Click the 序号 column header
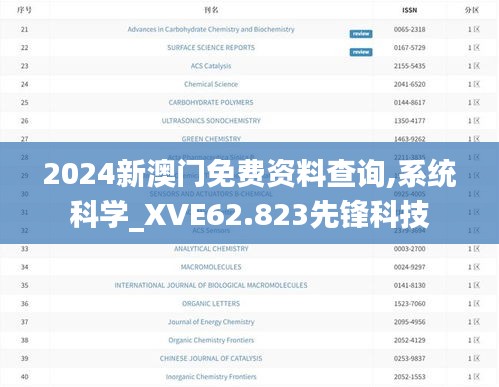Viewport: 499px width, 387px height. point(24,10)
